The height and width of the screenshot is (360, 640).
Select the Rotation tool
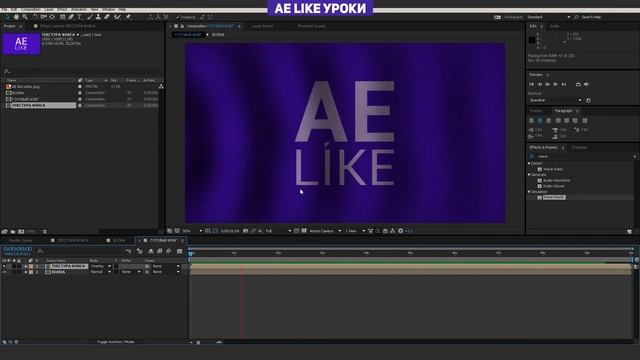[35, 17]
